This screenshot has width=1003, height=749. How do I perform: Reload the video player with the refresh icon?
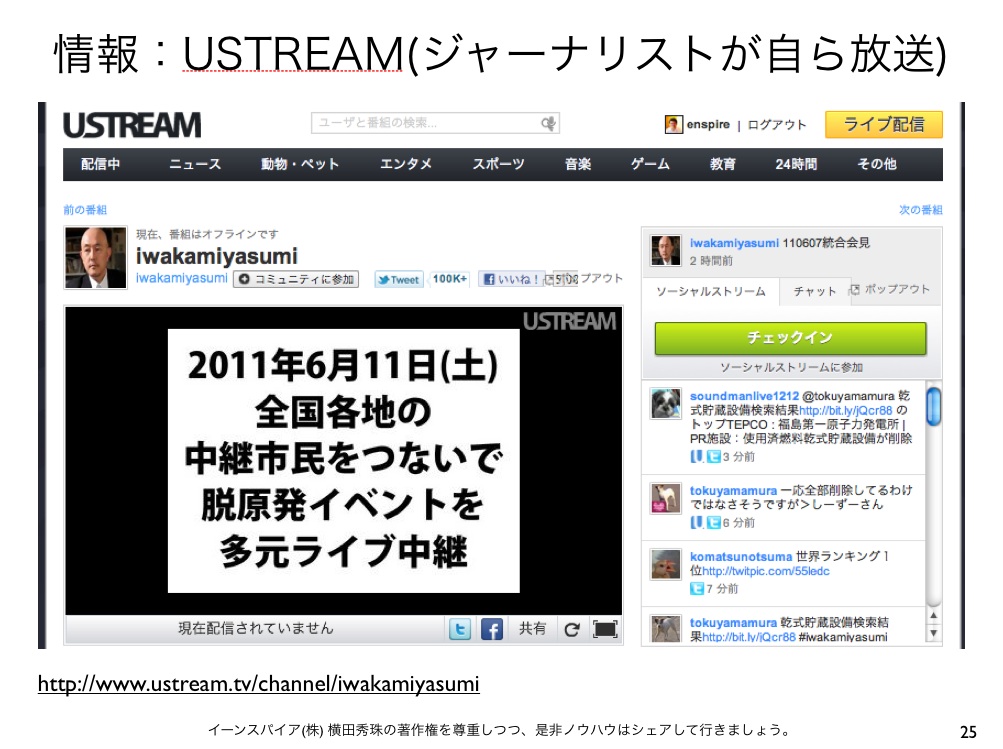(x=572, y=629)
